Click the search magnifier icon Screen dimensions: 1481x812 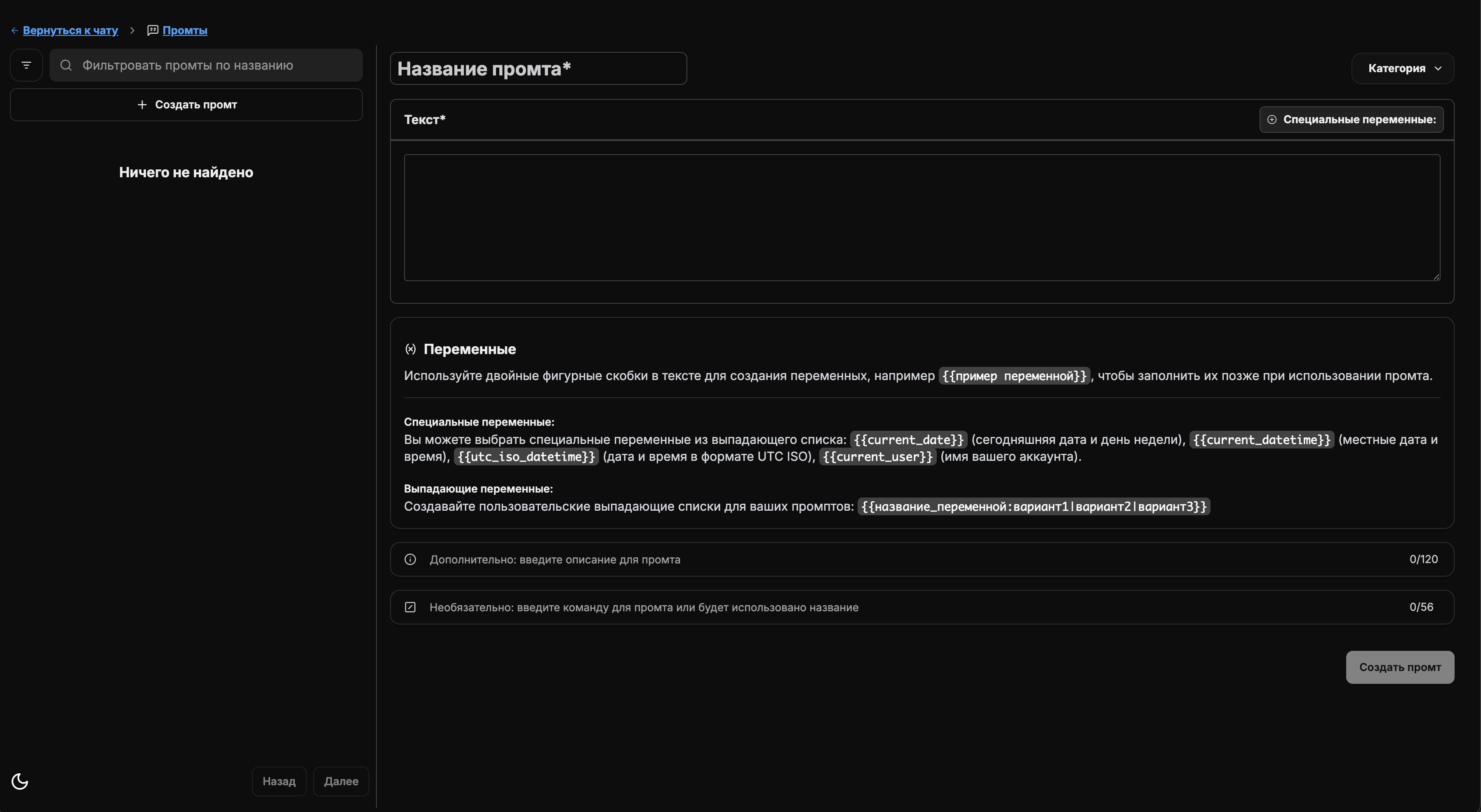66,65
